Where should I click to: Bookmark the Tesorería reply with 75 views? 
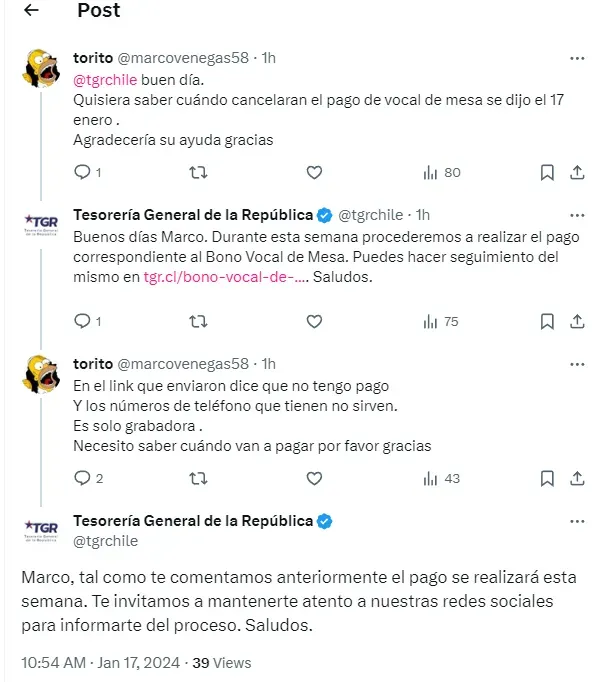[547, 322]
